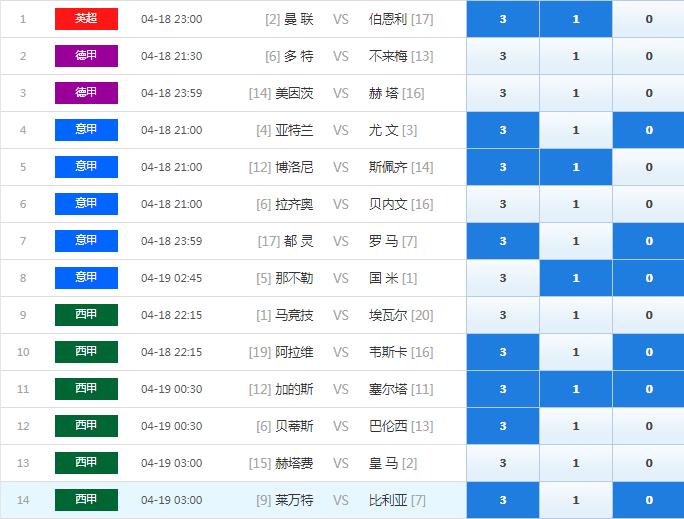Select match time 04-19 02:45
Screen dimensions: 684x519
pyautogui.click(x=171, y=278)
